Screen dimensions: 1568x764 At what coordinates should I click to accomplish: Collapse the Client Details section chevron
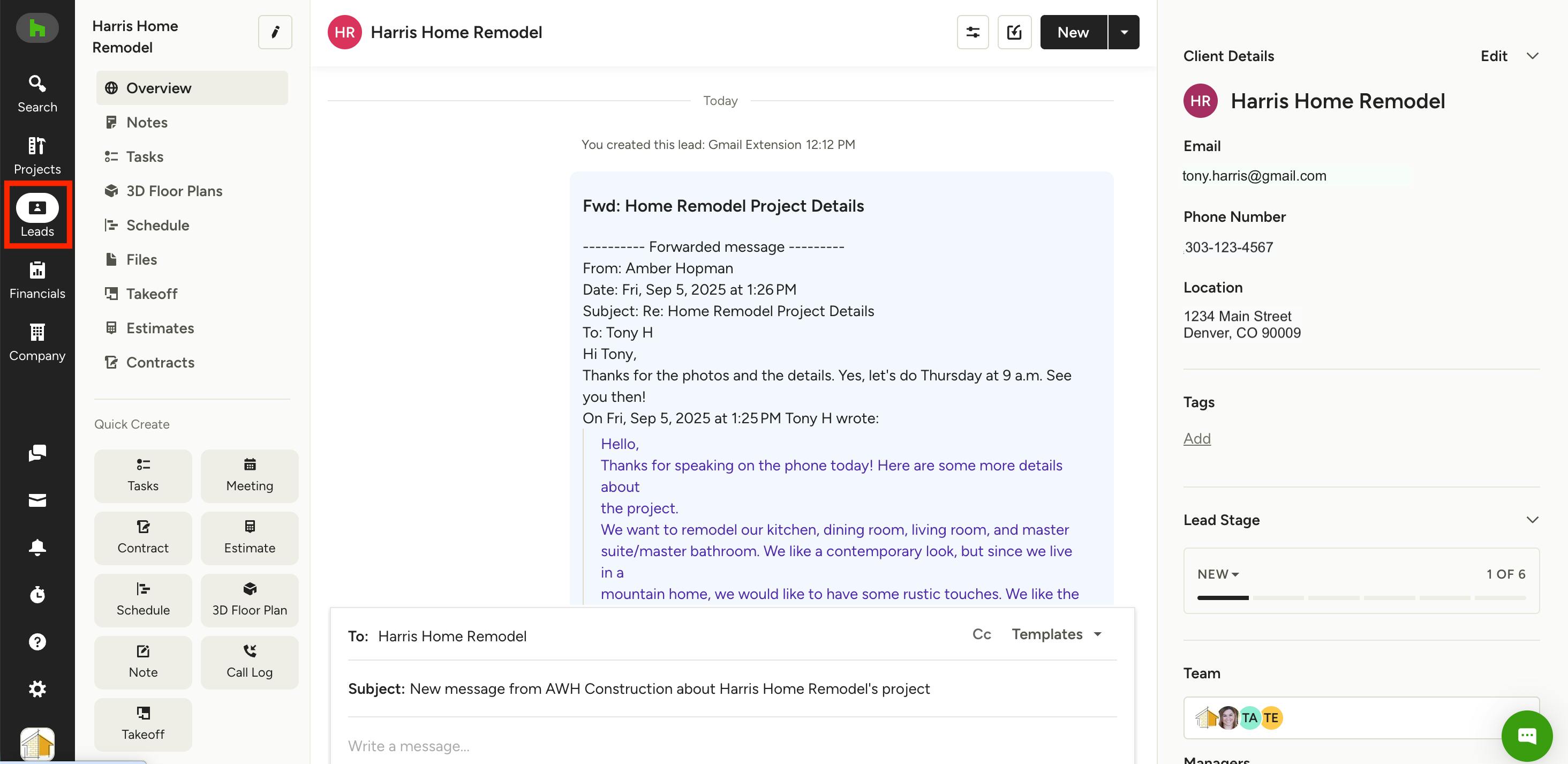1532,56
